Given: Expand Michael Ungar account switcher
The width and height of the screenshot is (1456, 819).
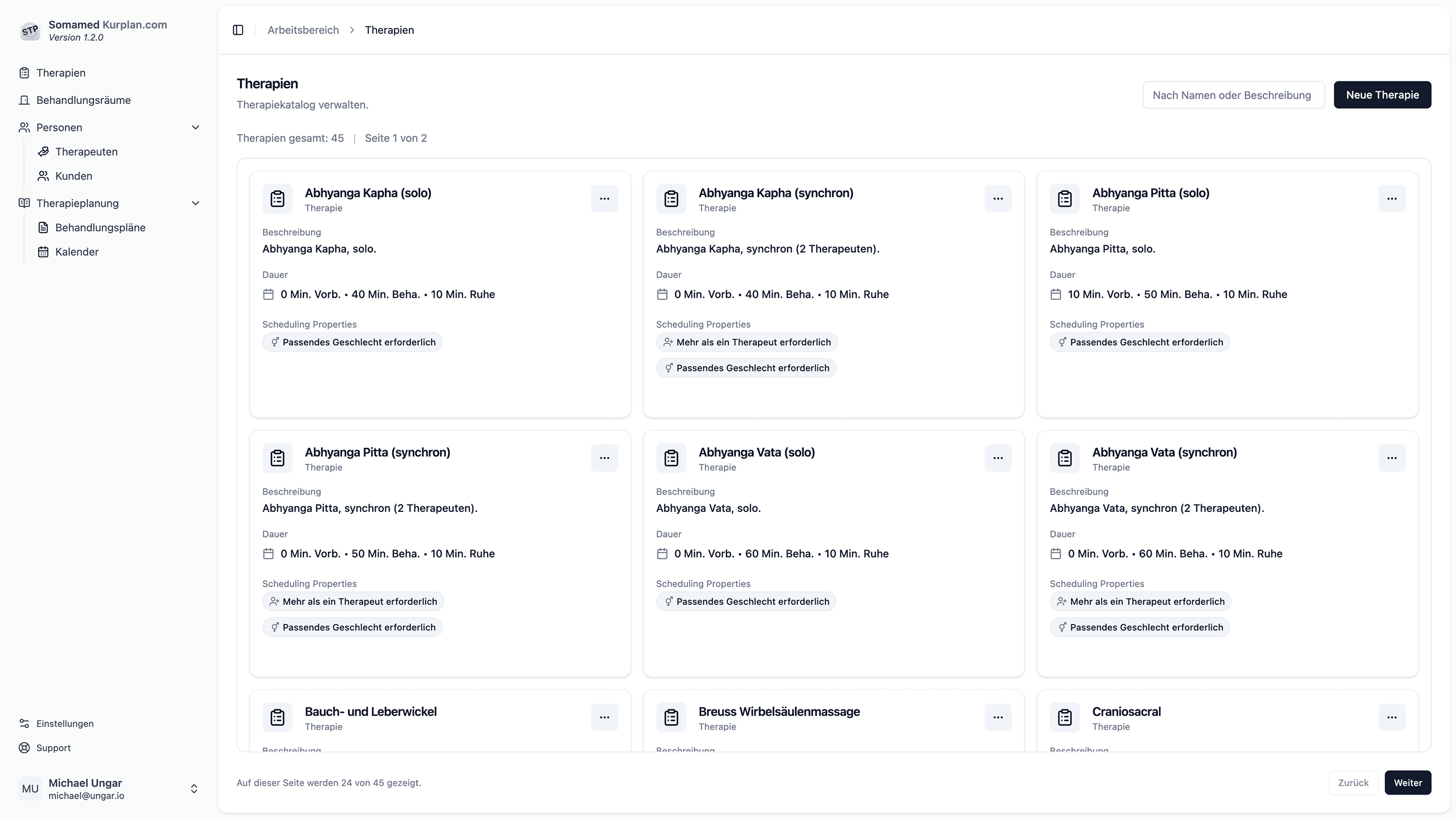Looking at the screenshot, I should [194, 789].
